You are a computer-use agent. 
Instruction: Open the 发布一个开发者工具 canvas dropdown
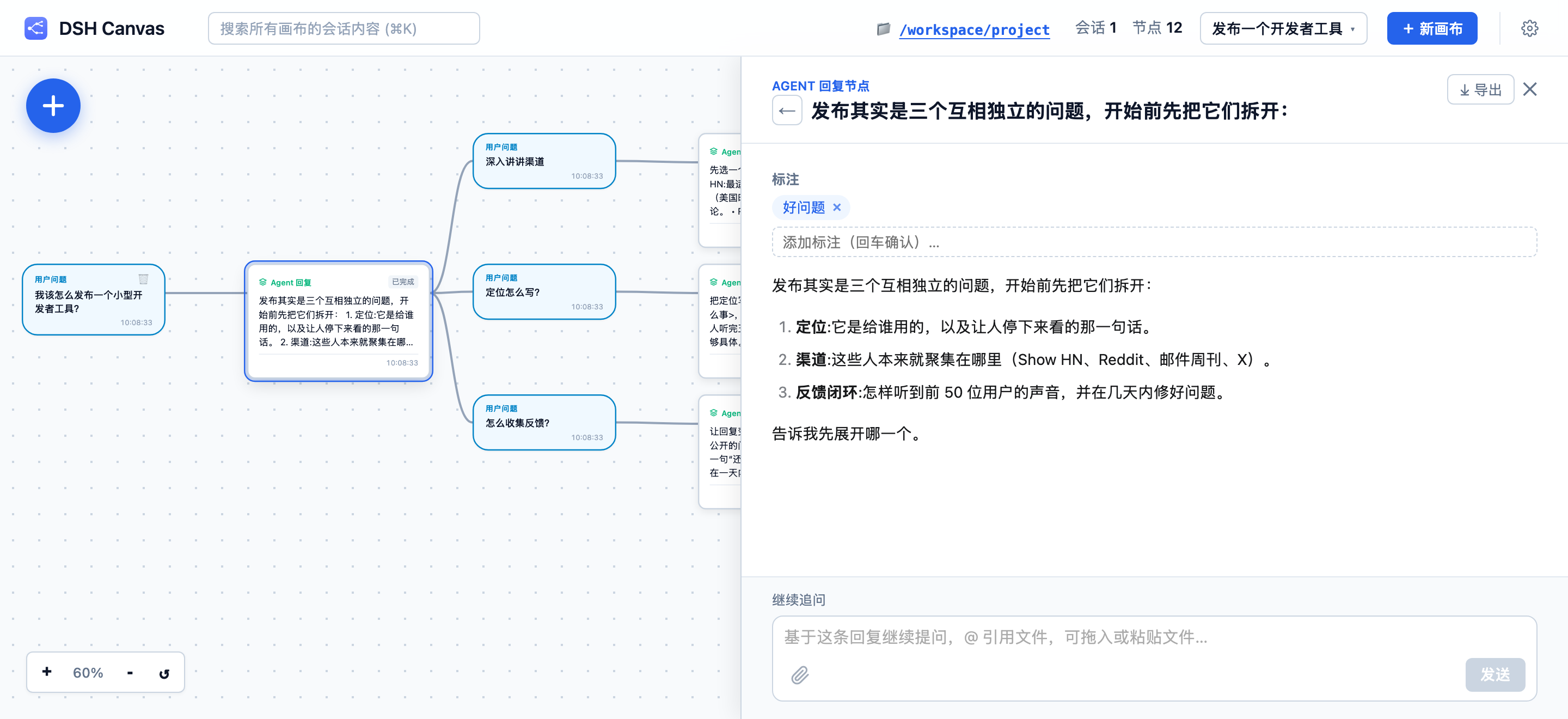pos(1283,29)
